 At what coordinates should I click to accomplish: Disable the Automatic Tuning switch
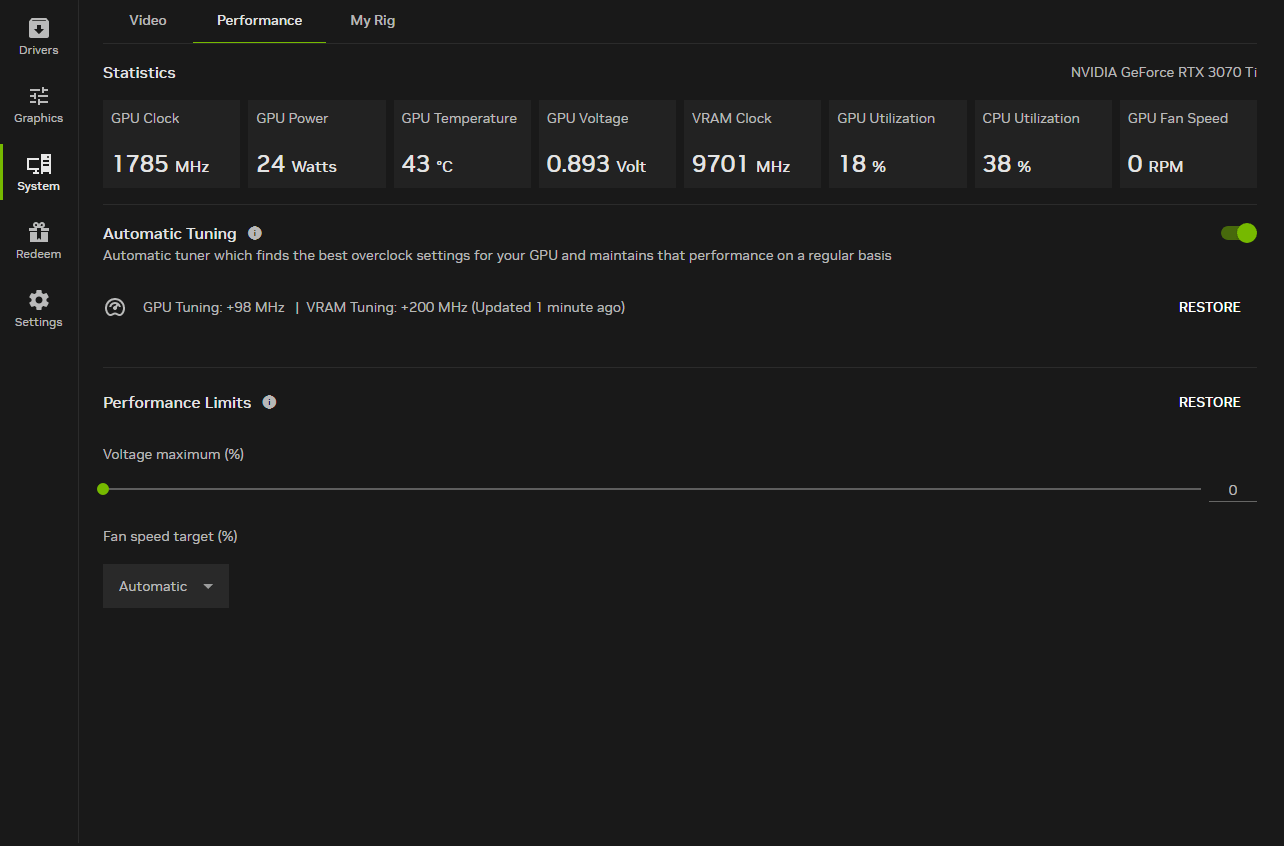(x=1238, y=233)
